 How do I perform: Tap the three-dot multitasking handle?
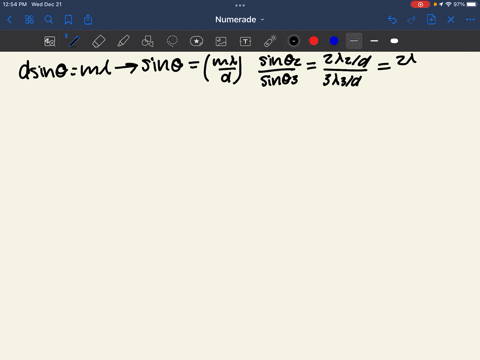tap(240, 5)
